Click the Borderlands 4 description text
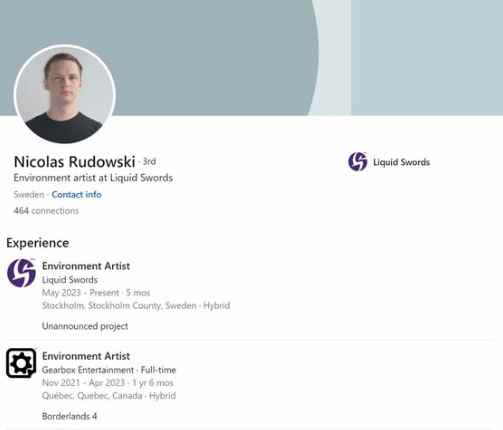Viewport: 503px width, 430px height. point(69,416)
